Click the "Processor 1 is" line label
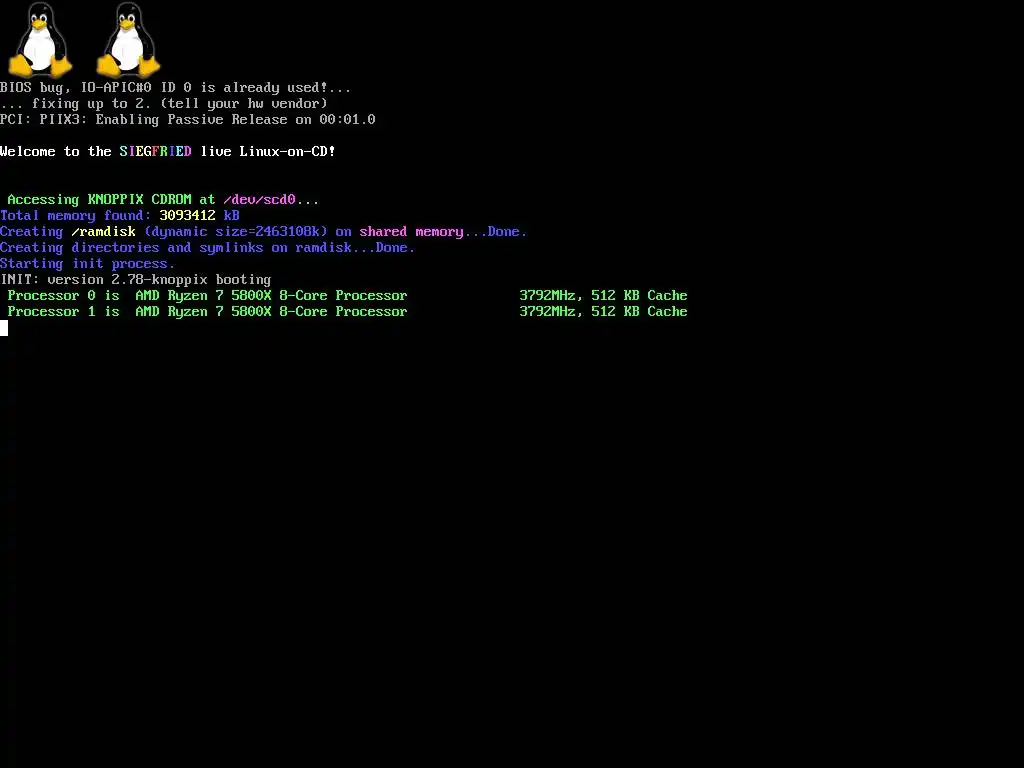The height and width of the screenshot is (768, 1024). pyautogui.click(x=63, y=312)
